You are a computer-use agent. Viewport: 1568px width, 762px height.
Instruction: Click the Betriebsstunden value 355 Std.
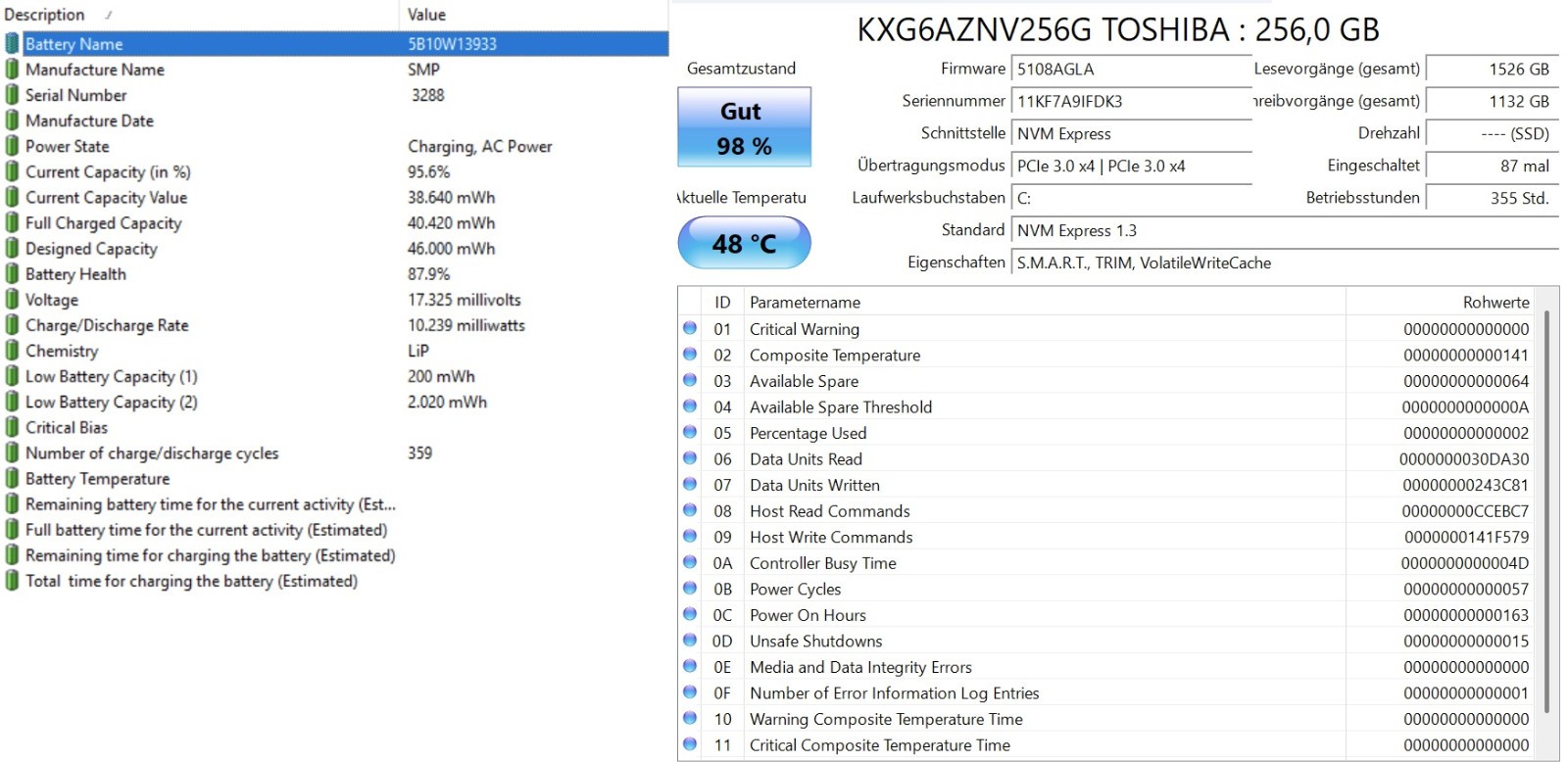pyautogui.click(x=1493, y=198)
